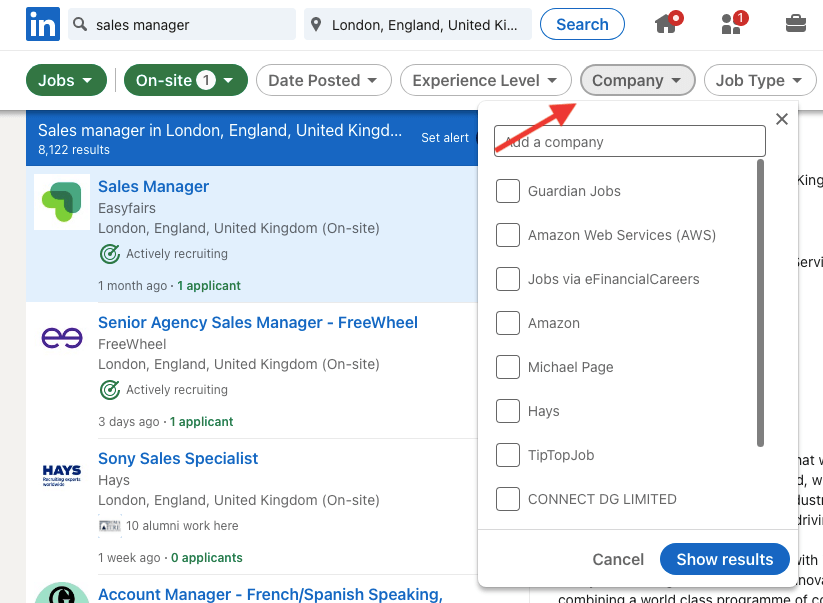Viewport: 823px width, 603px height.
Task: Enable the CONNECT DG LIMITED checkbox
Action: (x=508, y=499)
